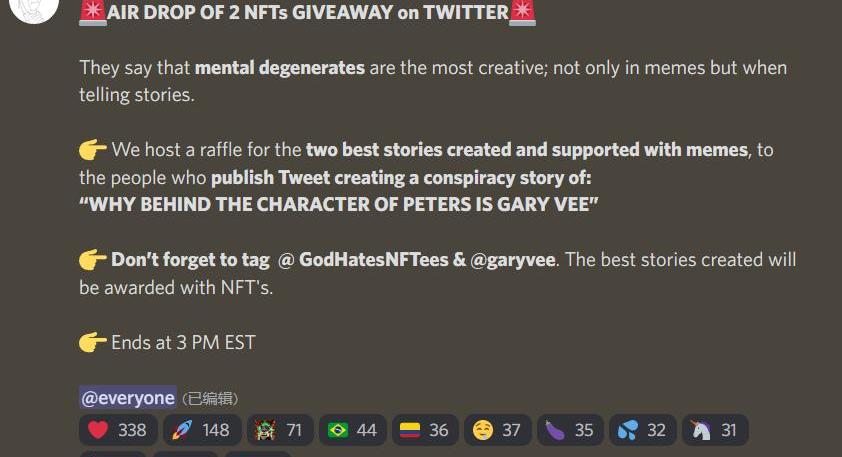
Task: Click the pointing hand emoji beside We host
Action: point(92,150)
